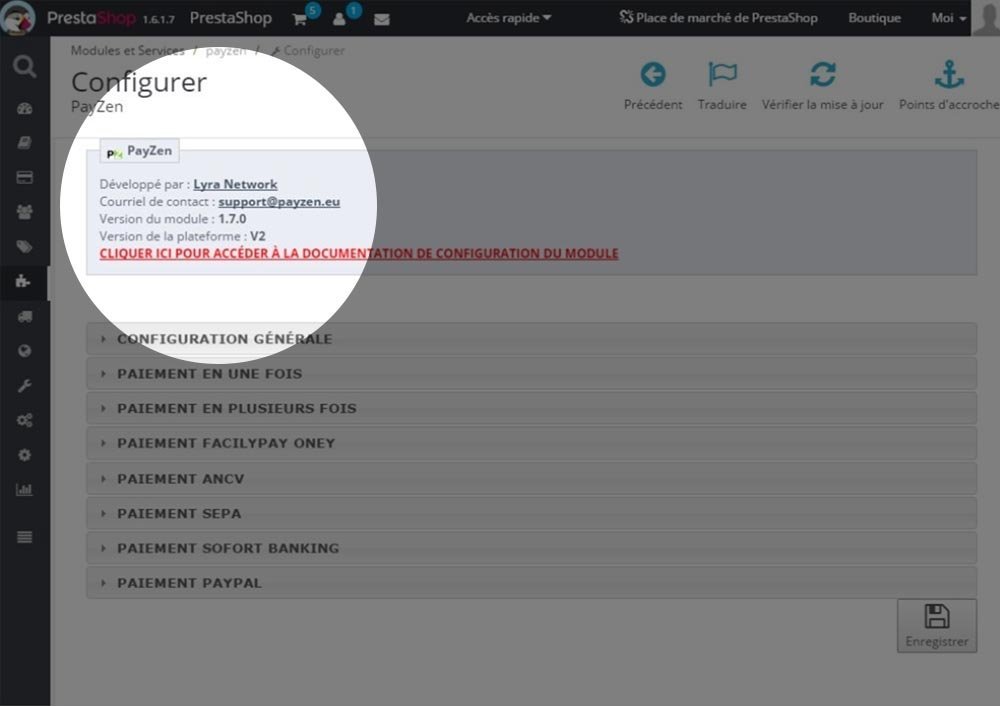The image size is (1000, 706).
Task: Click the PrestaShop shop name link
Action: pyautogui.click(x=231, y=18)
